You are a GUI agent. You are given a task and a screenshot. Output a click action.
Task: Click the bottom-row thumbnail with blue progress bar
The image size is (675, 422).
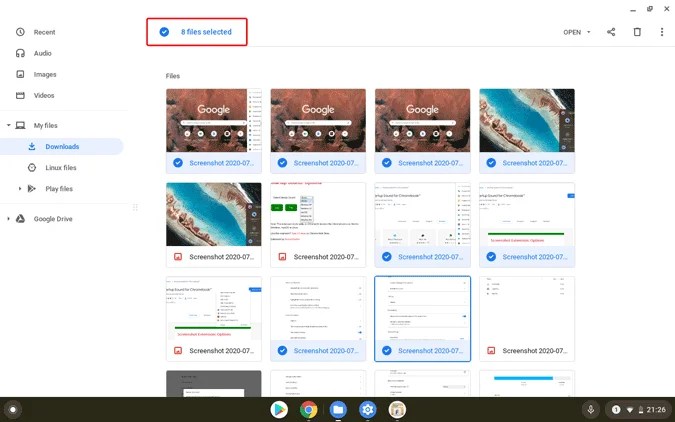click(527, 383)
